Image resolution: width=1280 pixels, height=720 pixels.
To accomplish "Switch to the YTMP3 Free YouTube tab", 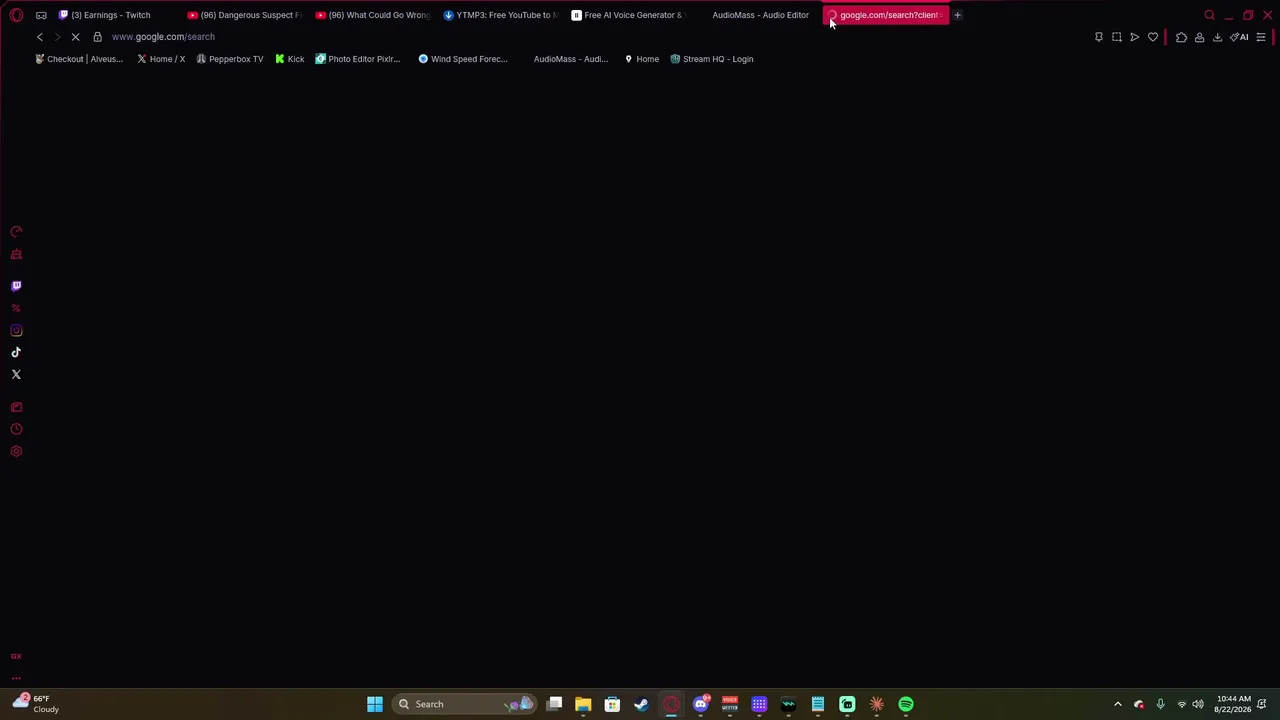I will (x=501, y=15).
